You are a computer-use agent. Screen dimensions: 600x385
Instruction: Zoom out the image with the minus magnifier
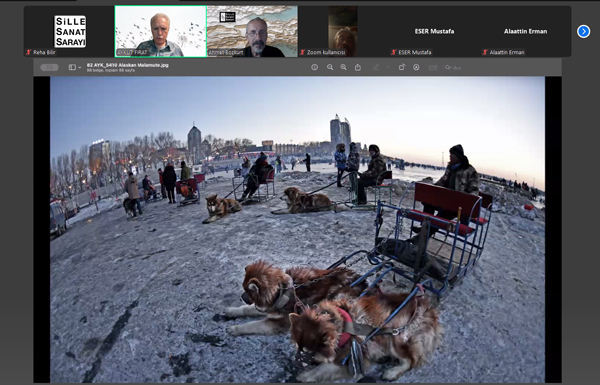(330, 67)
